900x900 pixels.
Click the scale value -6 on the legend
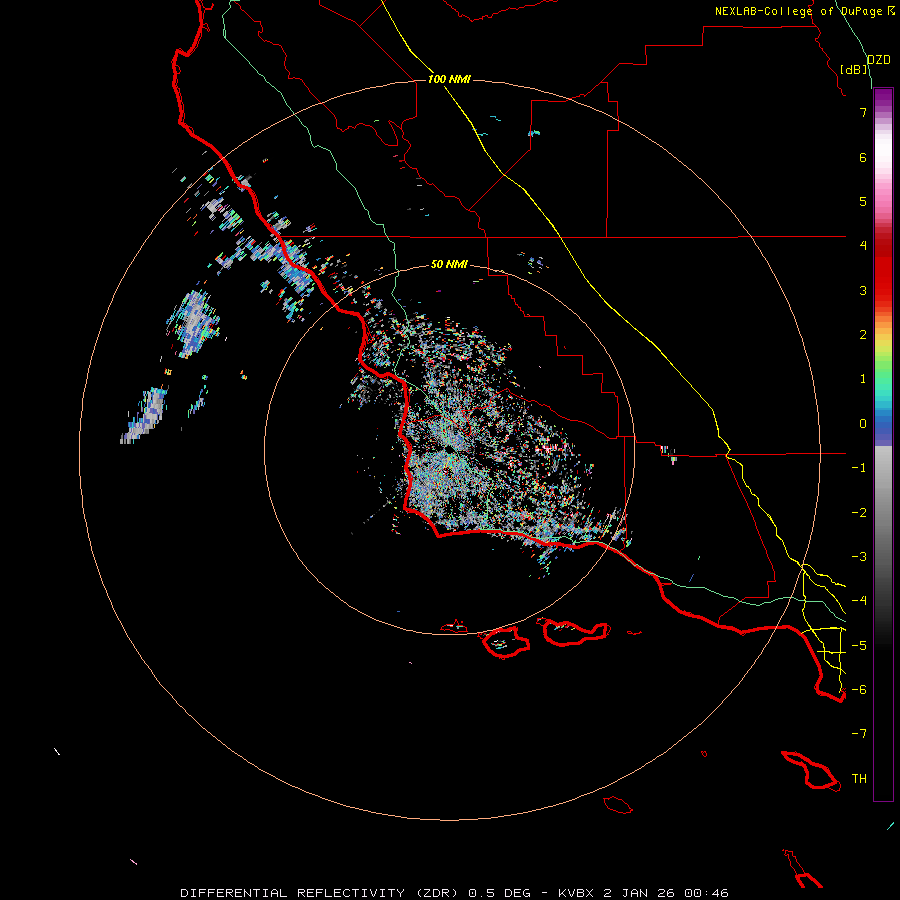click(859, 690)
